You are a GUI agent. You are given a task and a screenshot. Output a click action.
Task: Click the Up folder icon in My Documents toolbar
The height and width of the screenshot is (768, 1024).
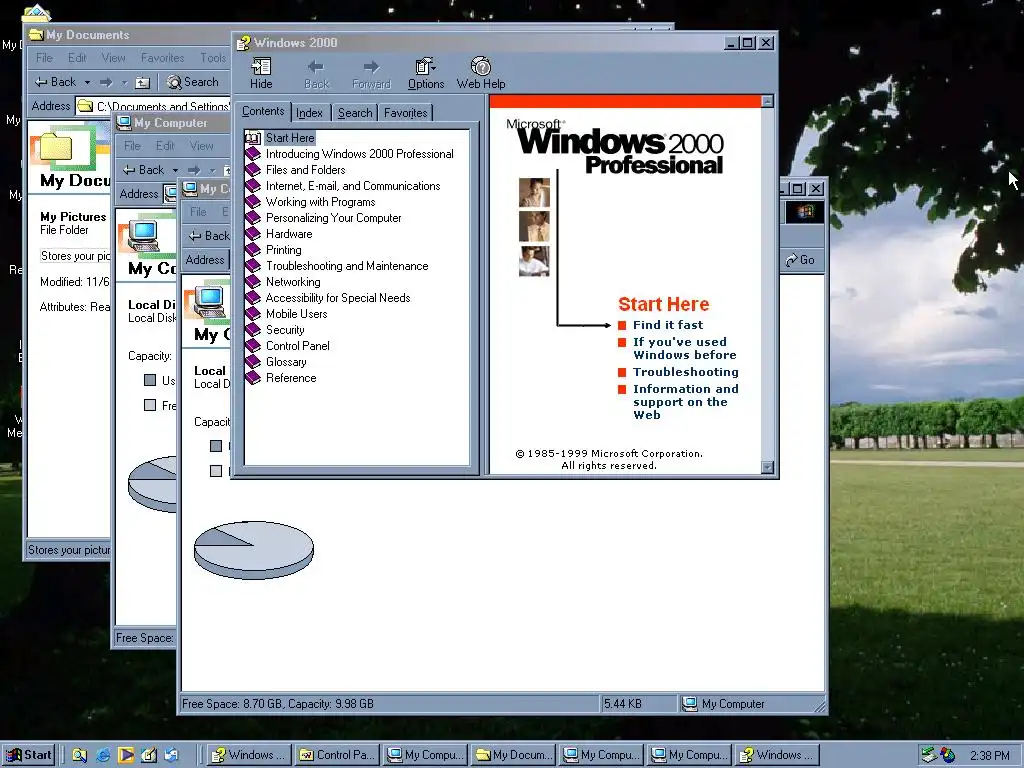tap(142, 82)
